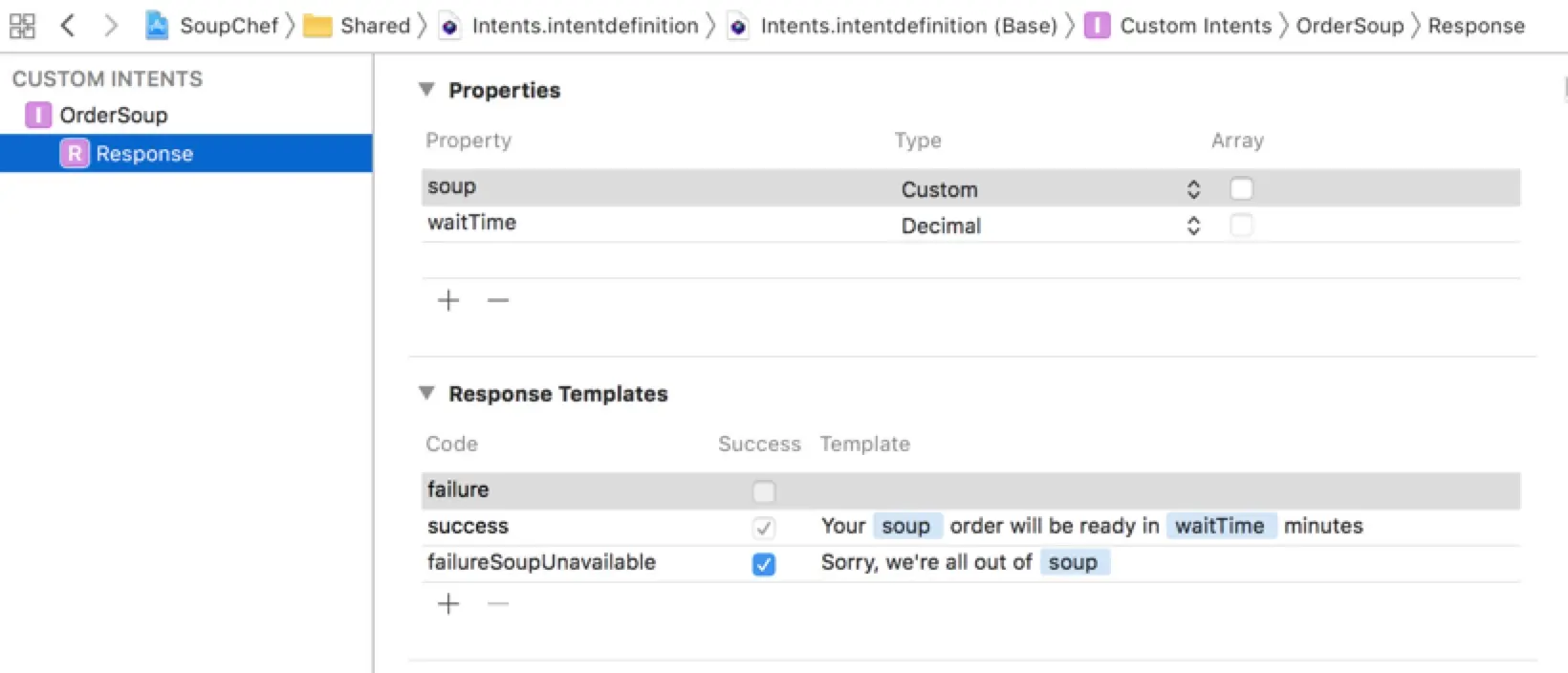Screen dimensions: 1568x673
Task: Uncheck Success for failureSoupUnavailable
Action: tap(763, 564)
